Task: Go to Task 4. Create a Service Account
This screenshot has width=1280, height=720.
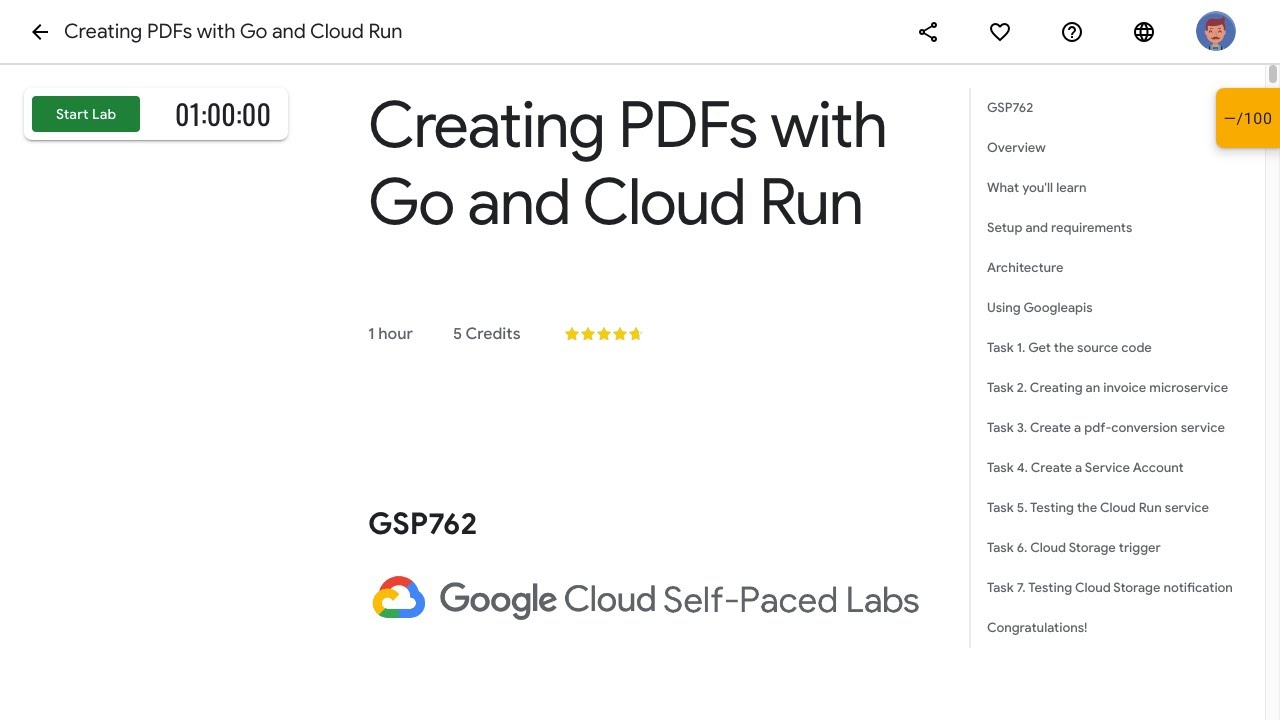Action: 1085,467
